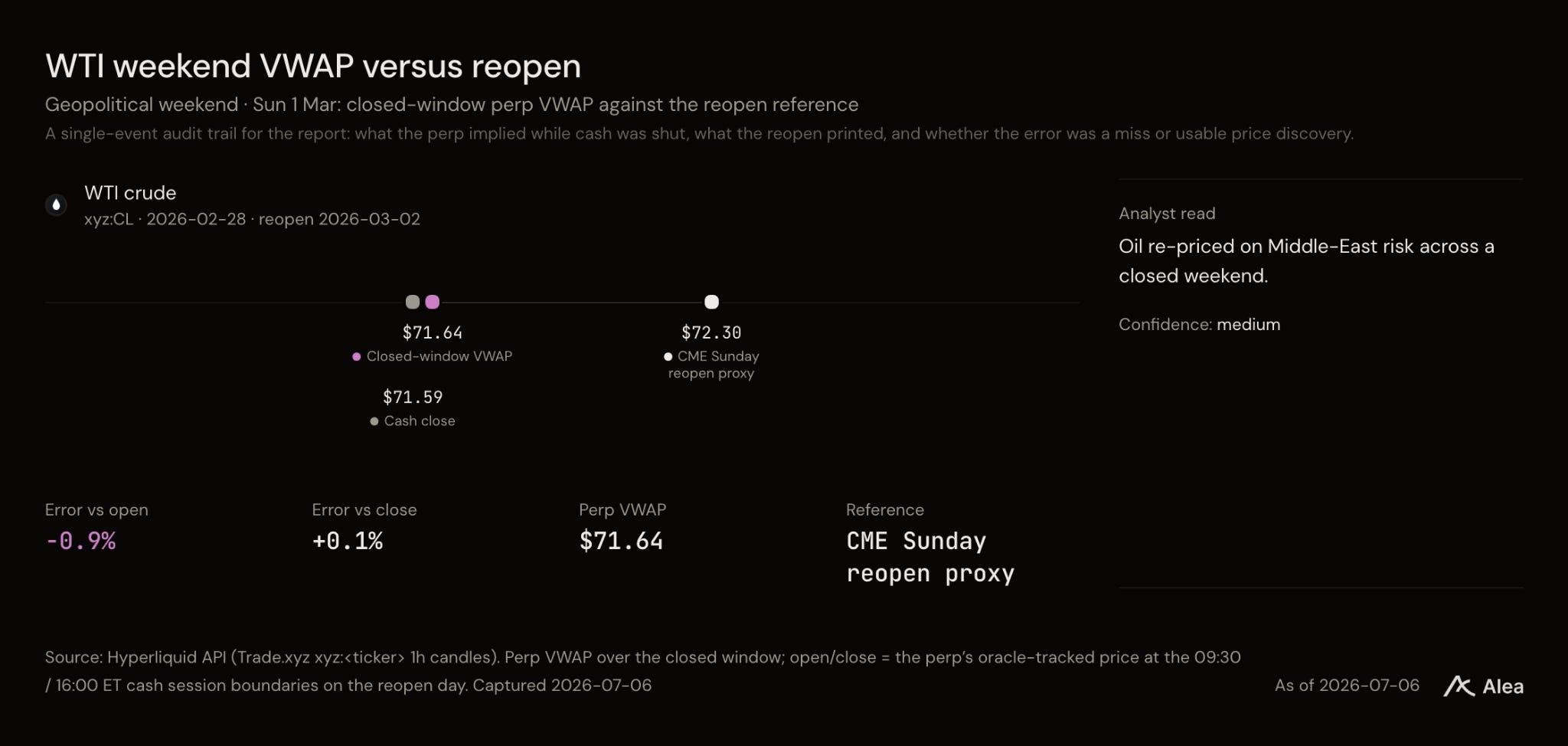Screen dimensions: 1568x746
Task: Click the WTI weekend VWAP versus reopen title
Action: [313, 66]
